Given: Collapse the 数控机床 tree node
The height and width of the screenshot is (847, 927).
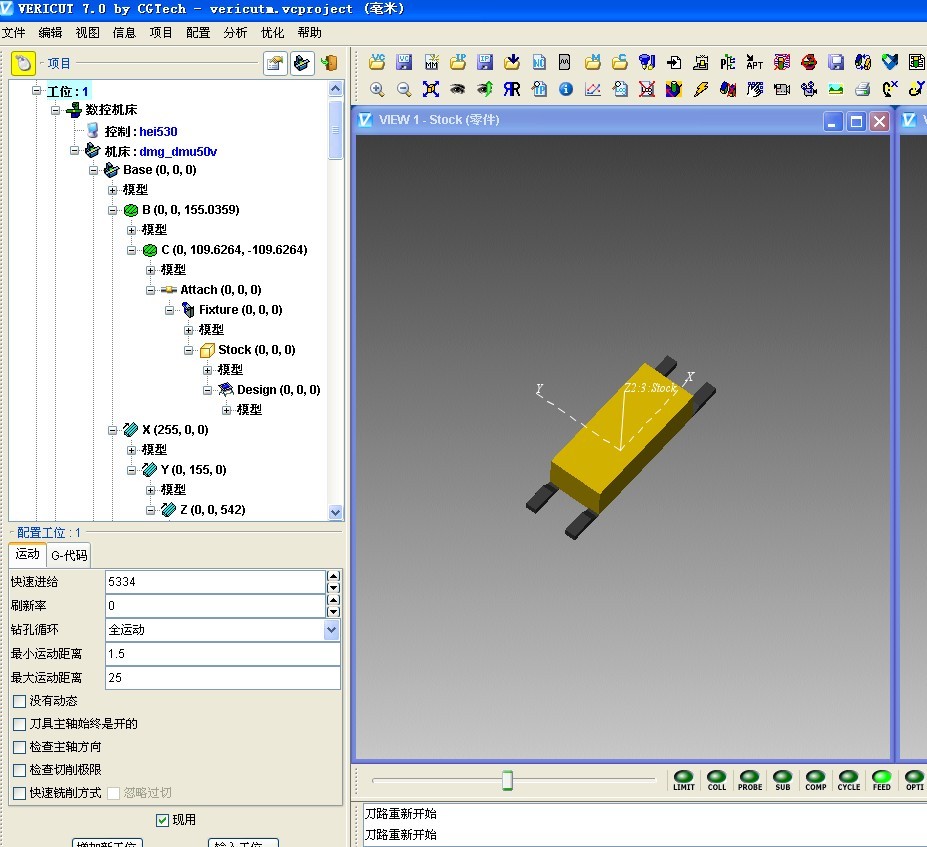Looking at the screenshot, I should (x=56, y=110).
